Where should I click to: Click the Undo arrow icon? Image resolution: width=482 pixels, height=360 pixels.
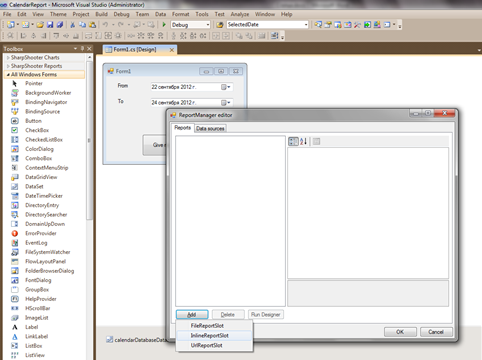pyautogui.click(x=105, y=25)
